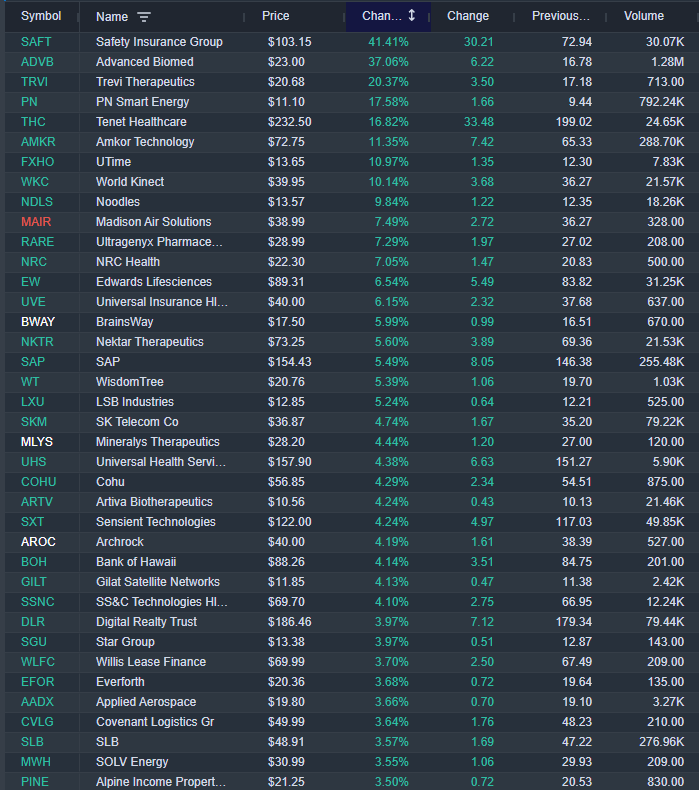Open the LXU ticker symbol

point(33,402)
